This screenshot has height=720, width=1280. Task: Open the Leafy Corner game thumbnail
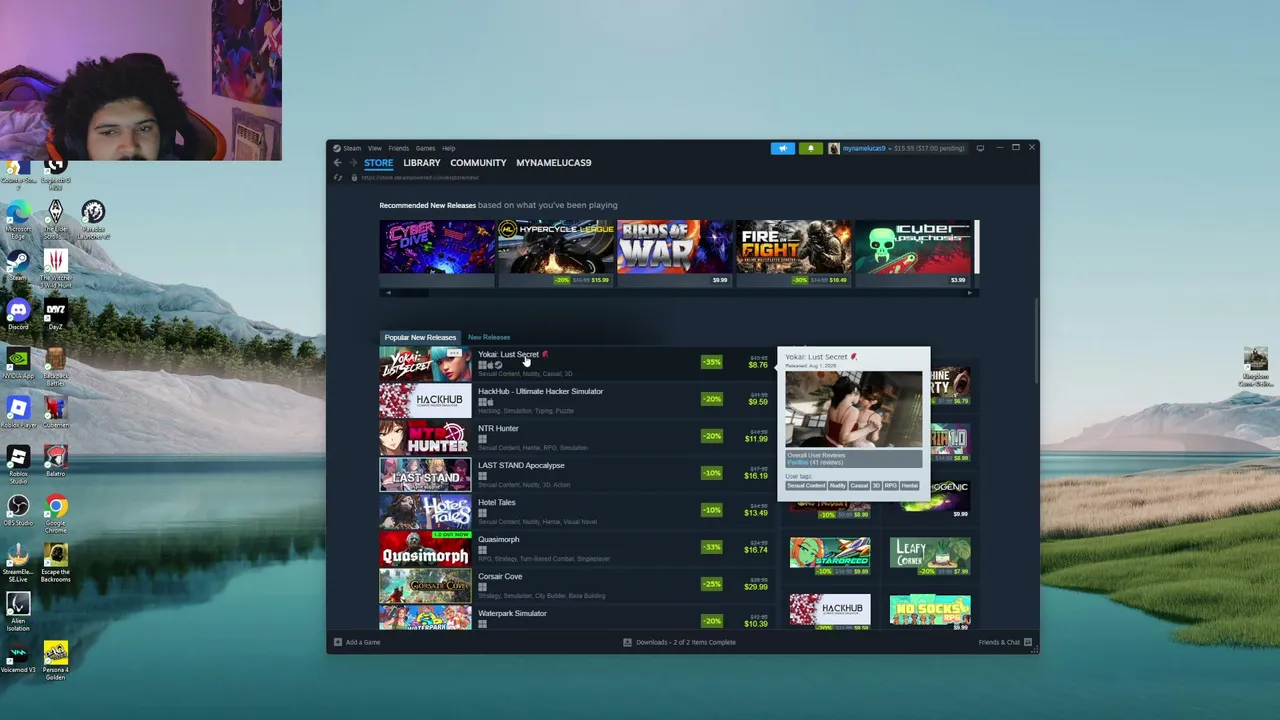930,552
